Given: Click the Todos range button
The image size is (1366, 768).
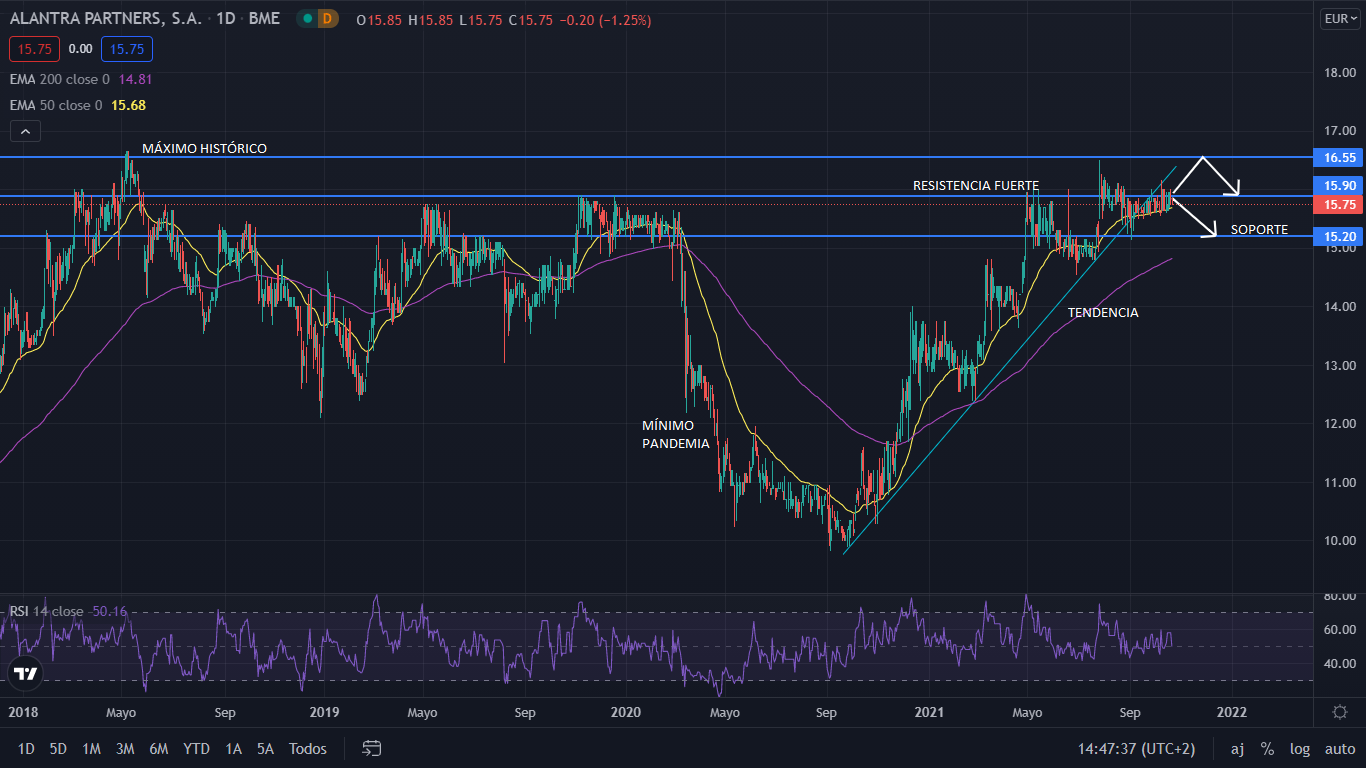Looking at the screenshot, I should click(307, 748).
